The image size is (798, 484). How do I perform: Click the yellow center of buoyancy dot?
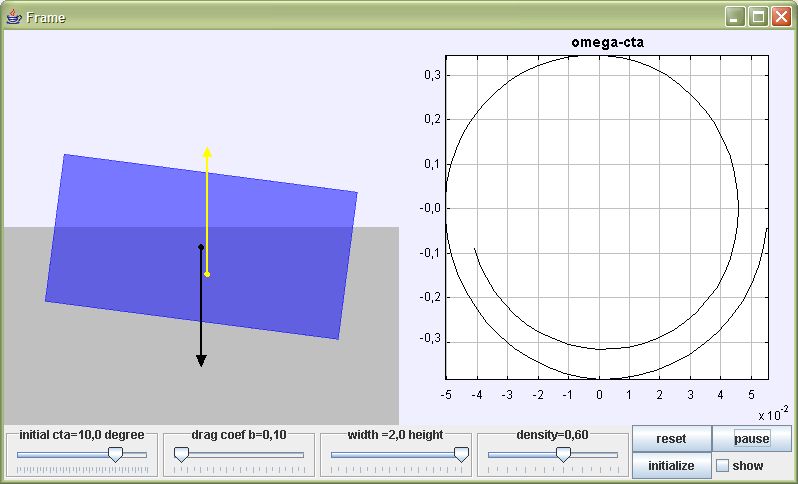pyautogui.click(x=207, y=274)
